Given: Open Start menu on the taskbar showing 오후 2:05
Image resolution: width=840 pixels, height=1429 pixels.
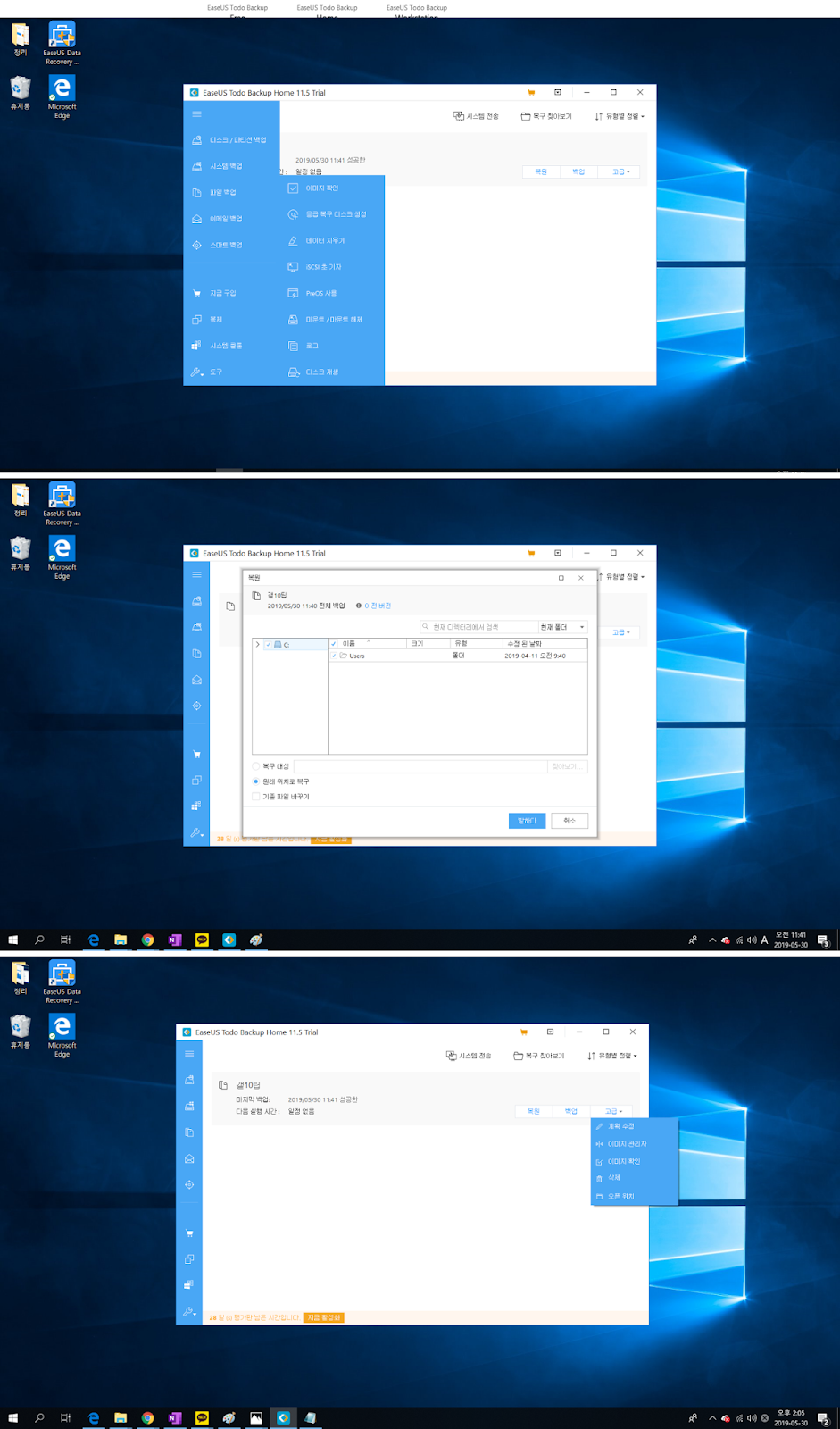Looking at the screenshot, I should (x=12, y=1417).
